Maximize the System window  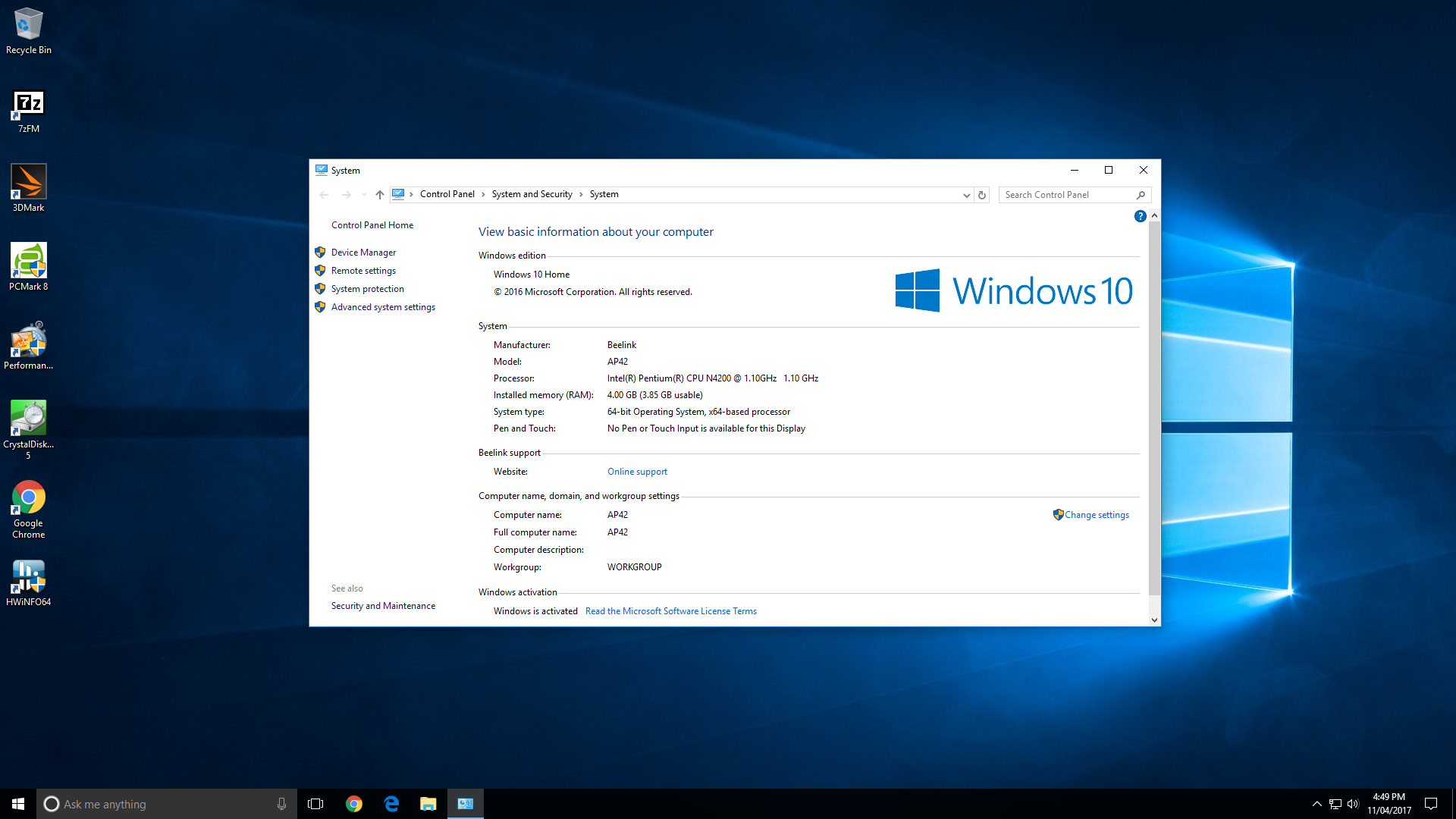coord(1109,170)
